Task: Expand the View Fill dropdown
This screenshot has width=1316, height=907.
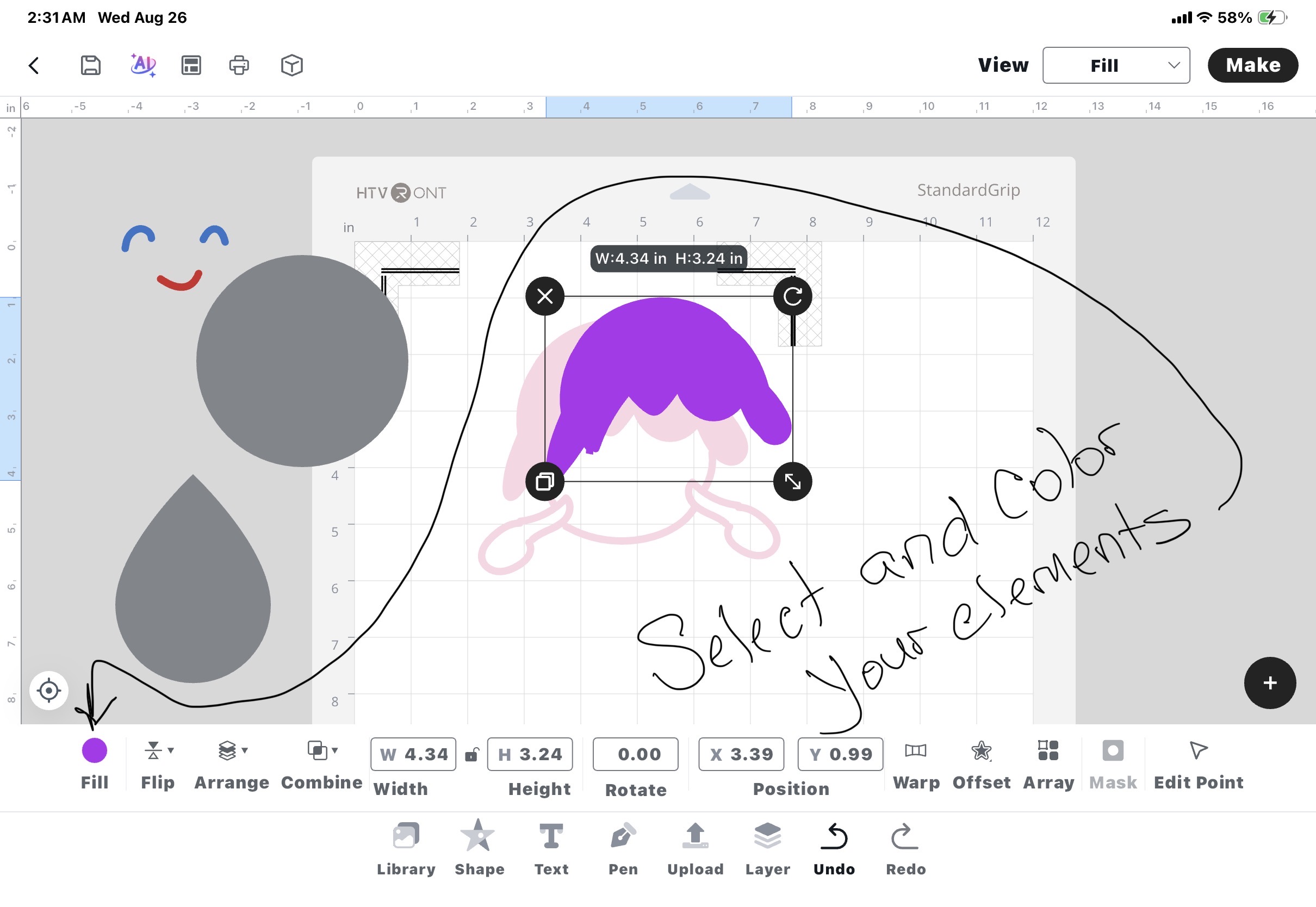Action: click(1115, 65)
